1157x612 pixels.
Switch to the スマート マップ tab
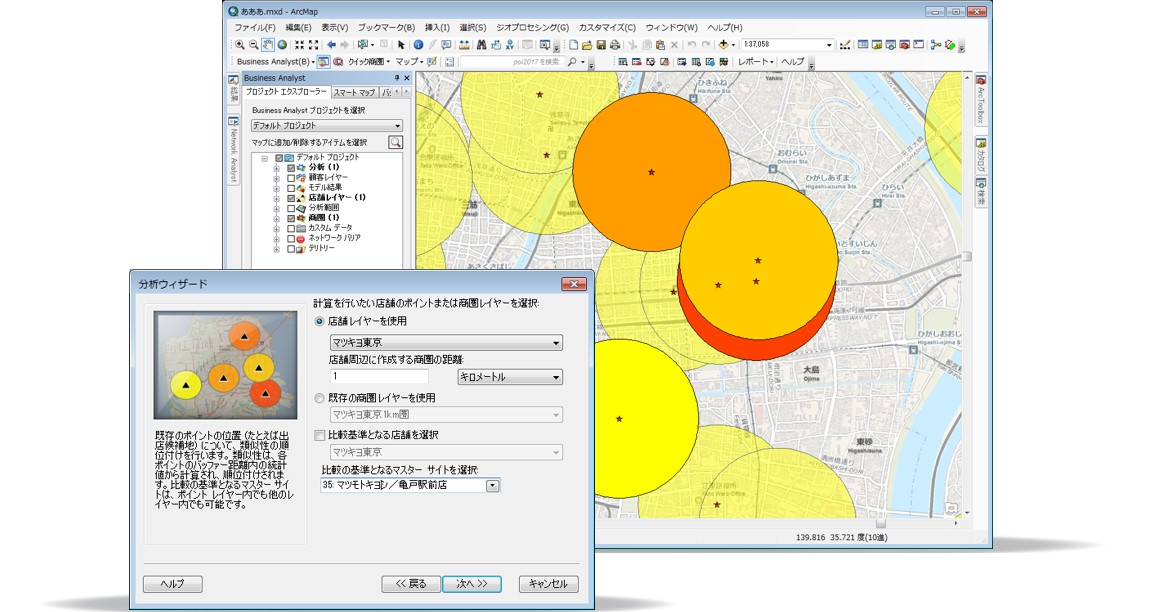(x=354, y=92)
